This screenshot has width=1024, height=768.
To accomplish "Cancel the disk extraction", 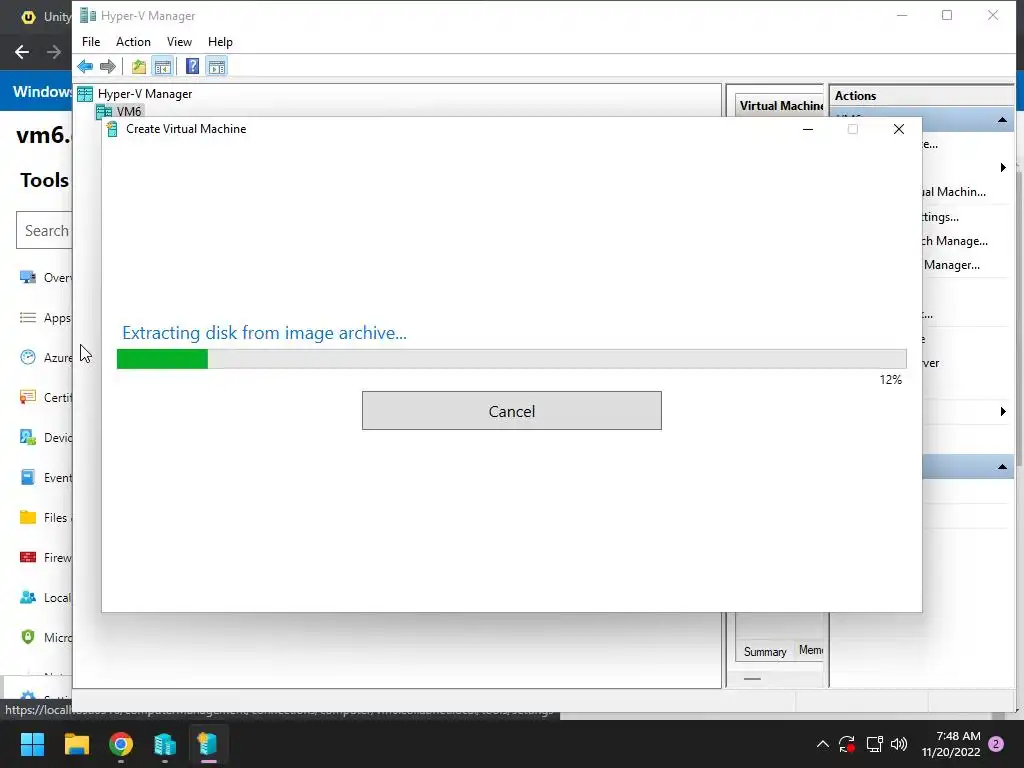I will pos(511,411).
